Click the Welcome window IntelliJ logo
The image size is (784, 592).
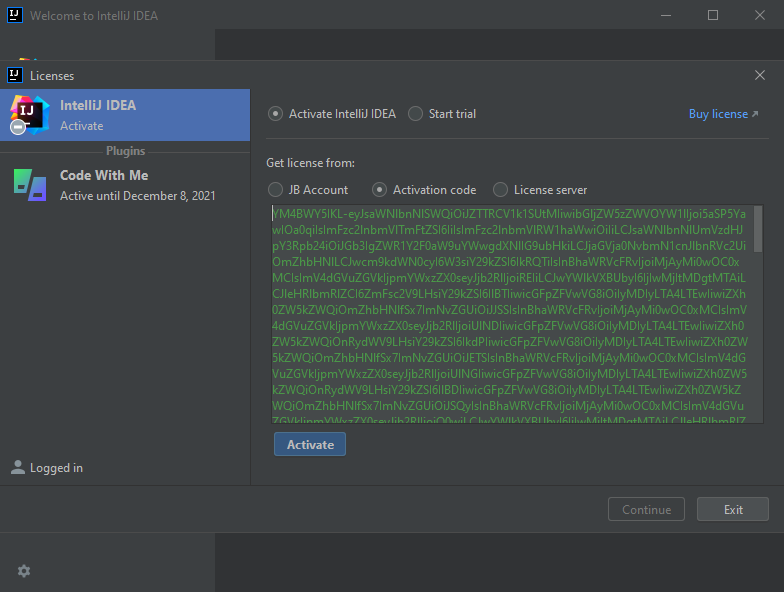pos(15,16)
